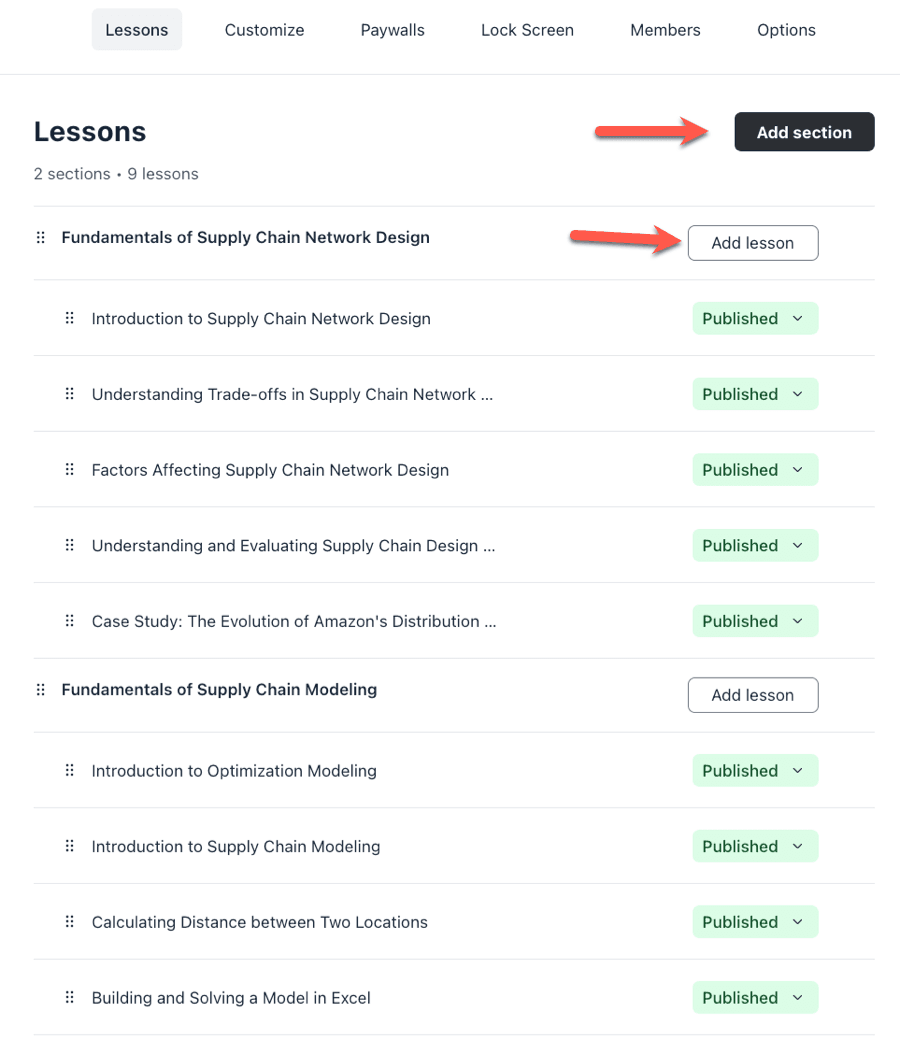Click drag handle beside Fundamentals of Supply Chain Modeling
900x1053 pixels.
pos(41,690)
